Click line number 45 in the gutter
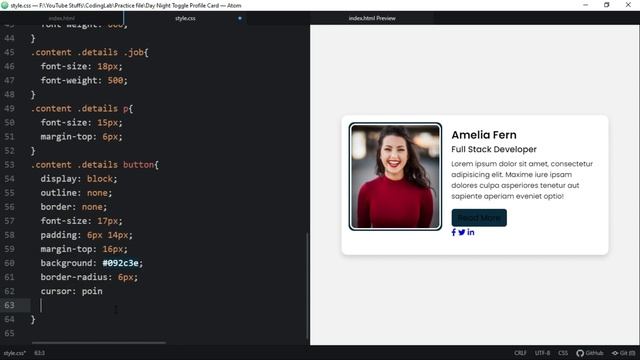 coord(9,52)
